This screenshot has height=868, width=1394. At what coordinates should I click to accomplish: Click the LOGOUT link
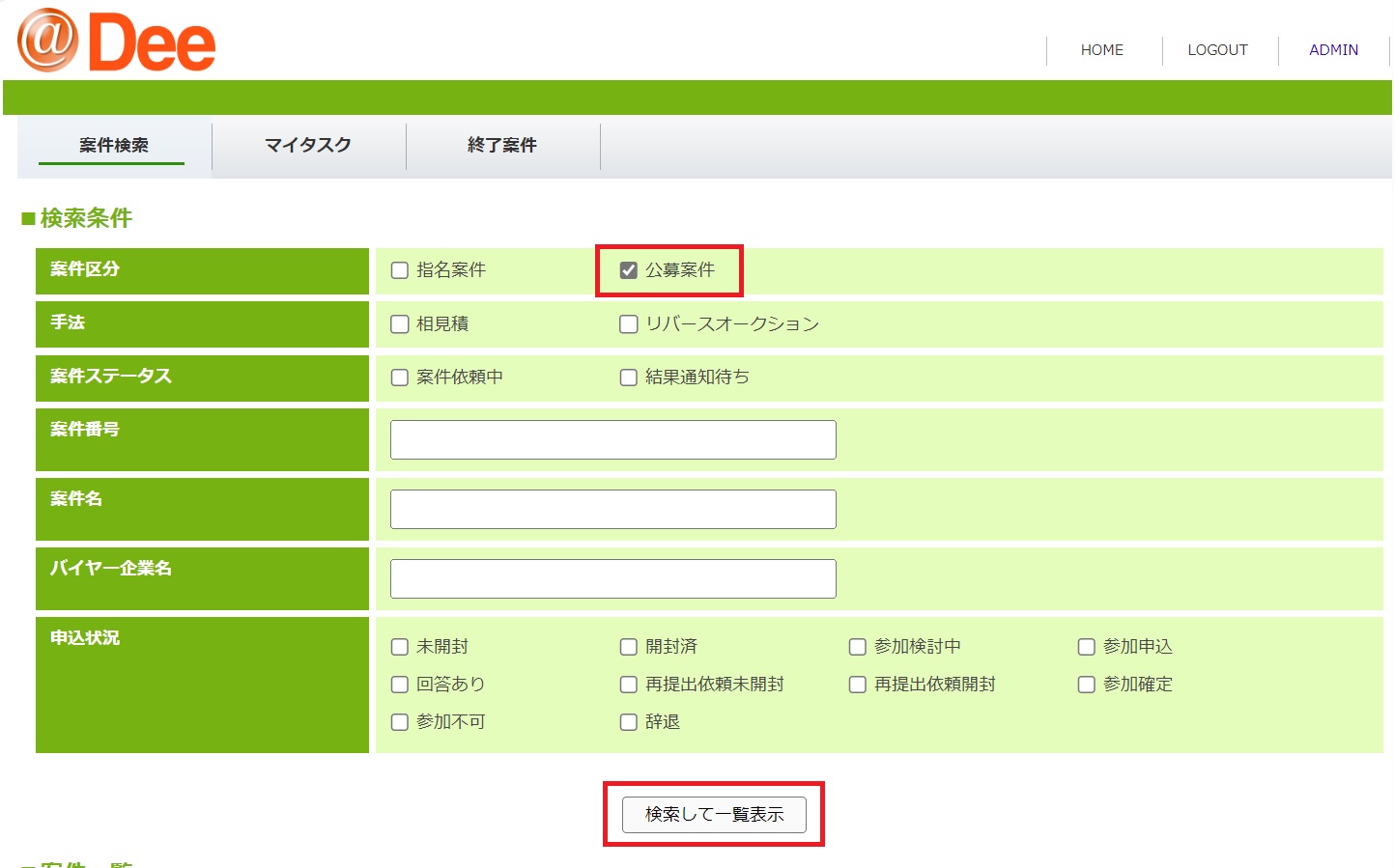point(1217,50)
